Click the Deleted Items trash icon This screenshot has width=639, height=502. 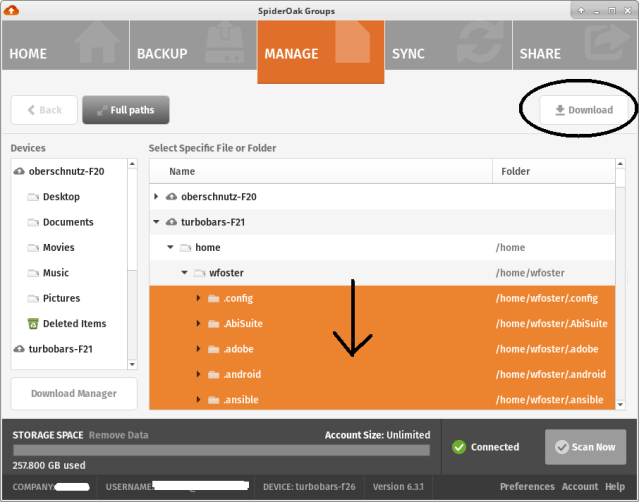(x=33, y=323)
